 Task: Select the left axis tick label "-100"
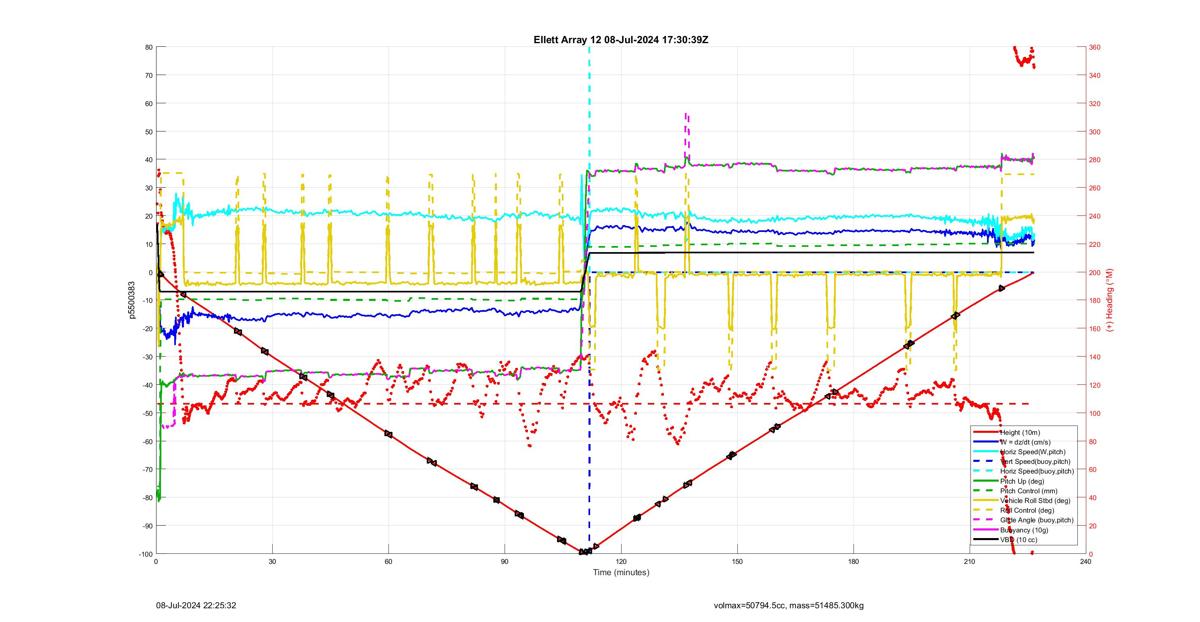pyautogui.click(x=144, y=554)
